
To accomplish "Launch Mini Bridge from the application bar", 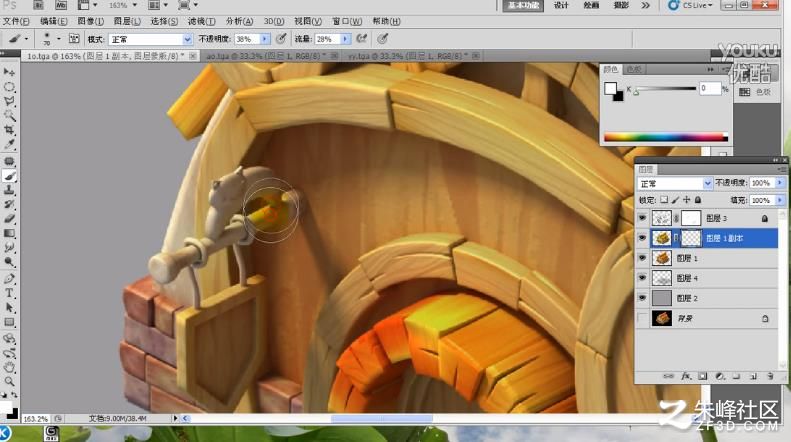I will click(61, 5).
